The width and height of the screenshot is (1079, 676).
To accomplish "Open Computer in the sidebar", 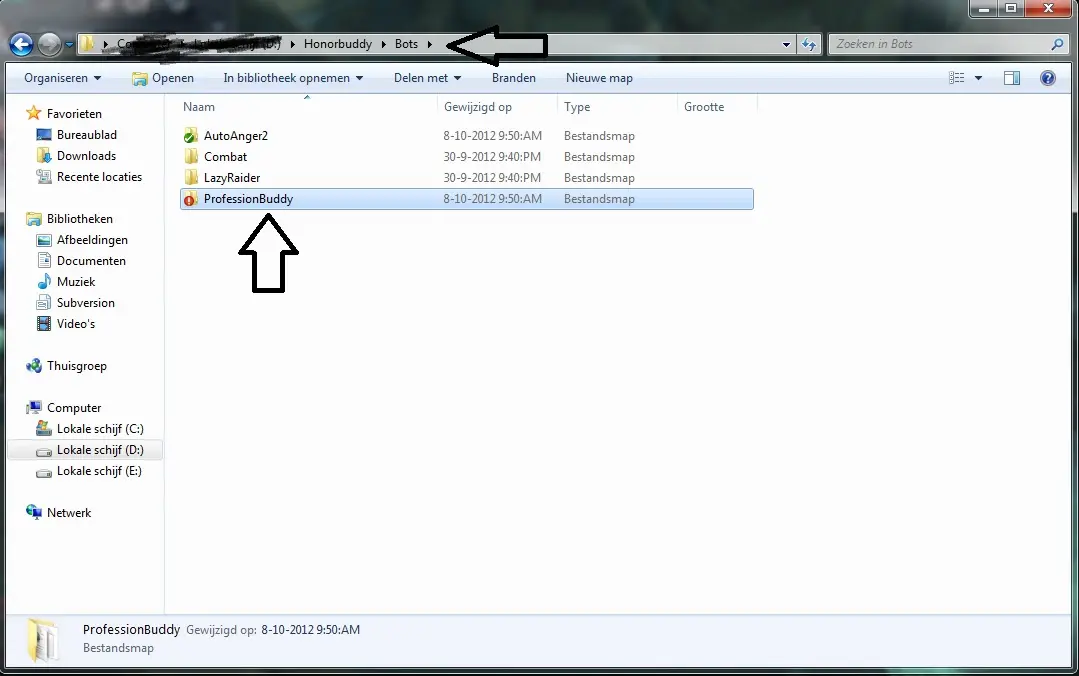I will (74, 408).
